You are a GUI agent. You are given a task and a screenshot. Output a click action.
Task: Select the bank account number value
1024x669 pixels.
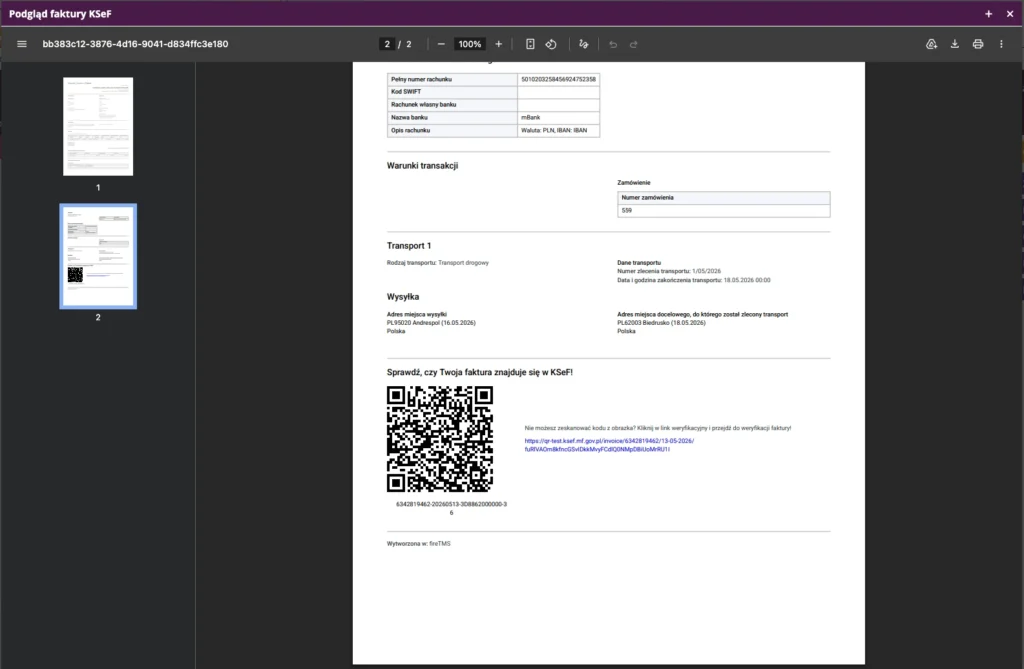pyautogui.click(x=558, y=79)
